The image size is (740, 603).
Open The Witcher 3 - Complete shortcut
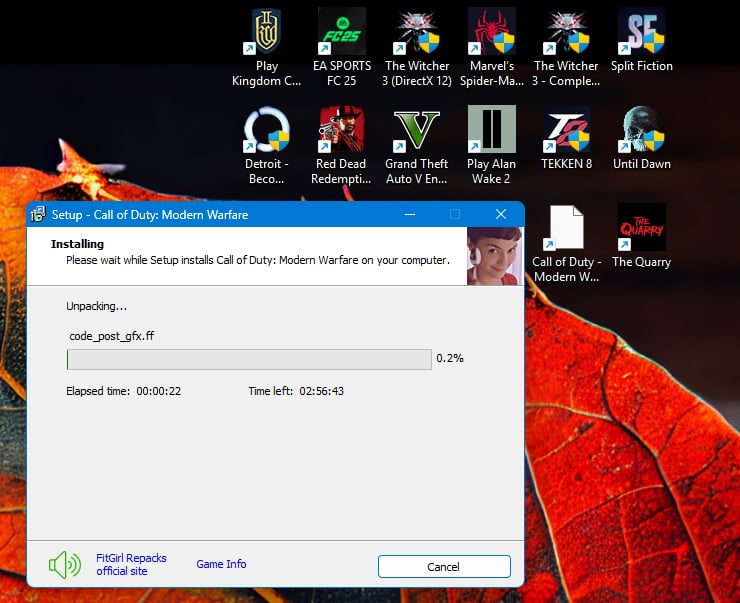(x=566, y=47)
